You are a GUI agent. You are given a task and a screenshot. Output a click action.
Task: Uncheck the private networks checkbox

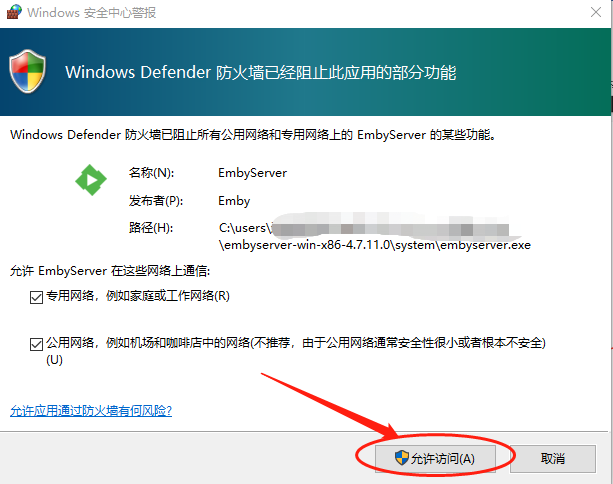pos(36,297)
